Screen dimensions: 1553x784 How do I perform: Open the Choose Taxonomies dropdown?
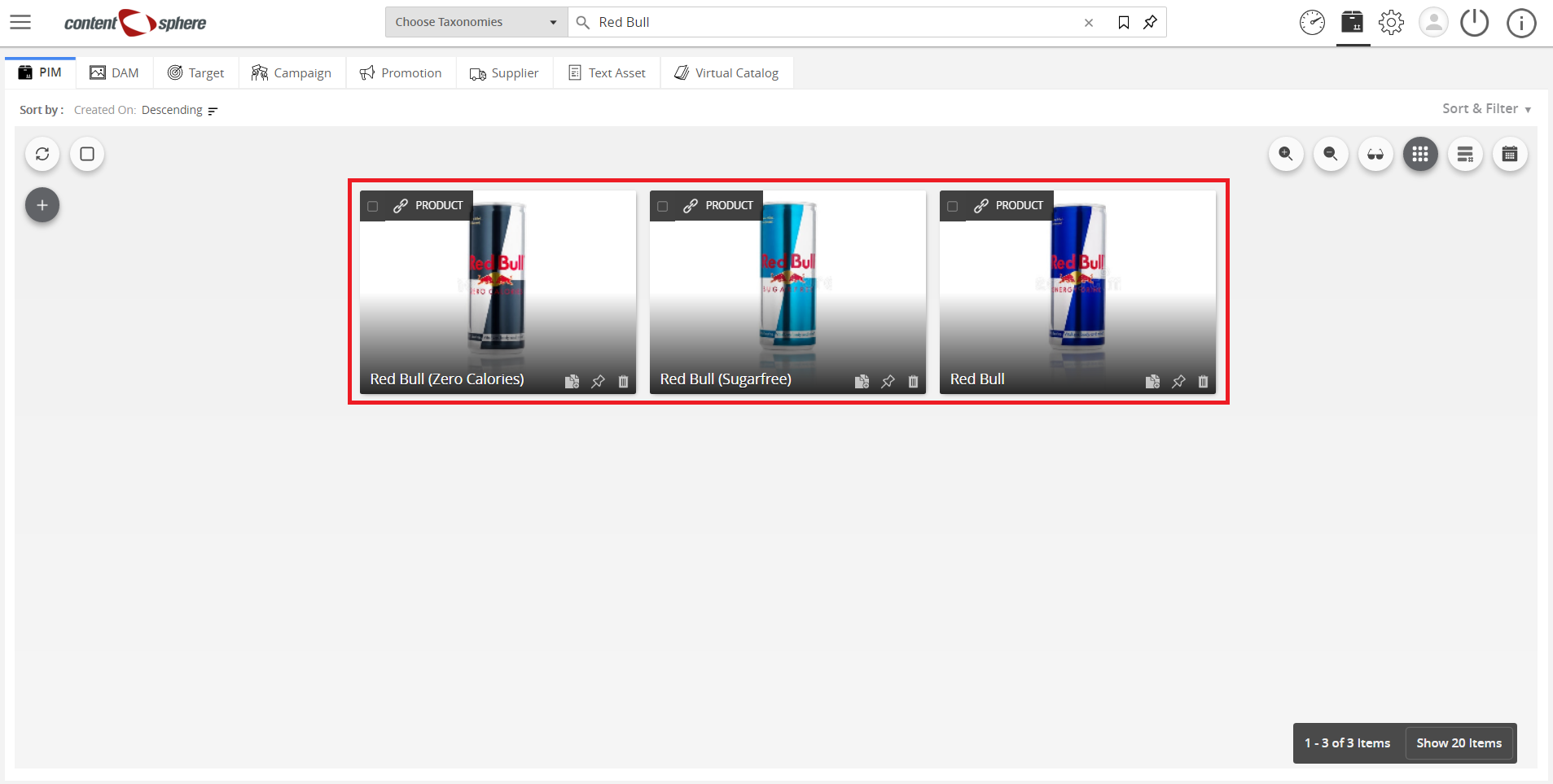tap(476, 22)
